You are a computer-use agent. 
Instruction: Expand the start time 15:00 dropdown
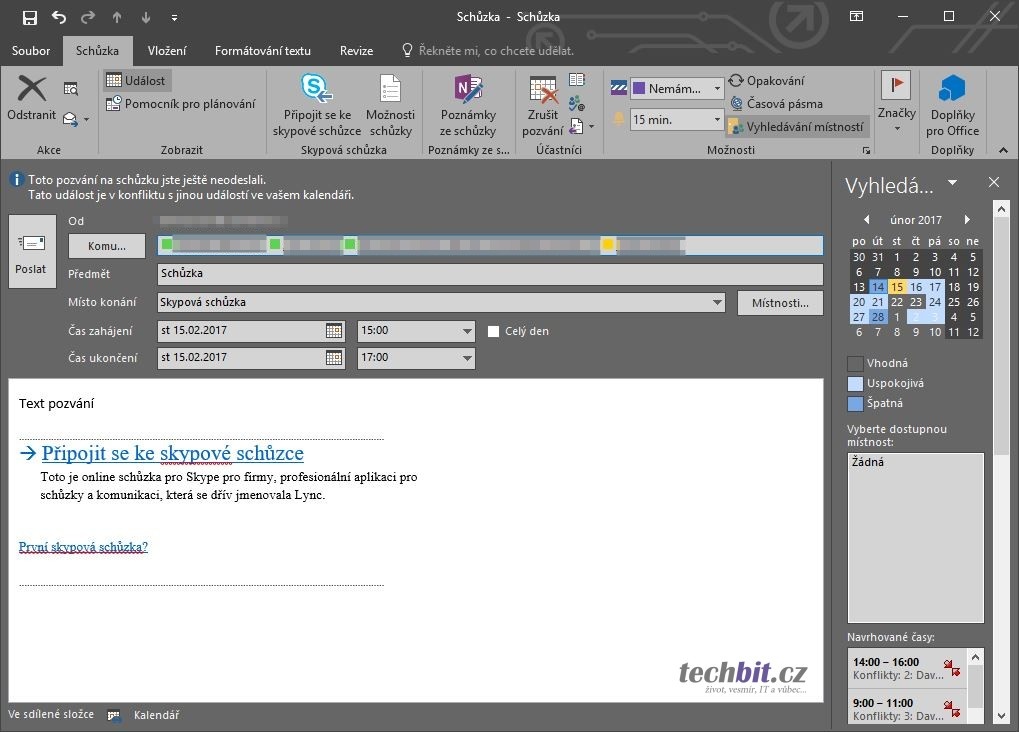coord(467,331)
